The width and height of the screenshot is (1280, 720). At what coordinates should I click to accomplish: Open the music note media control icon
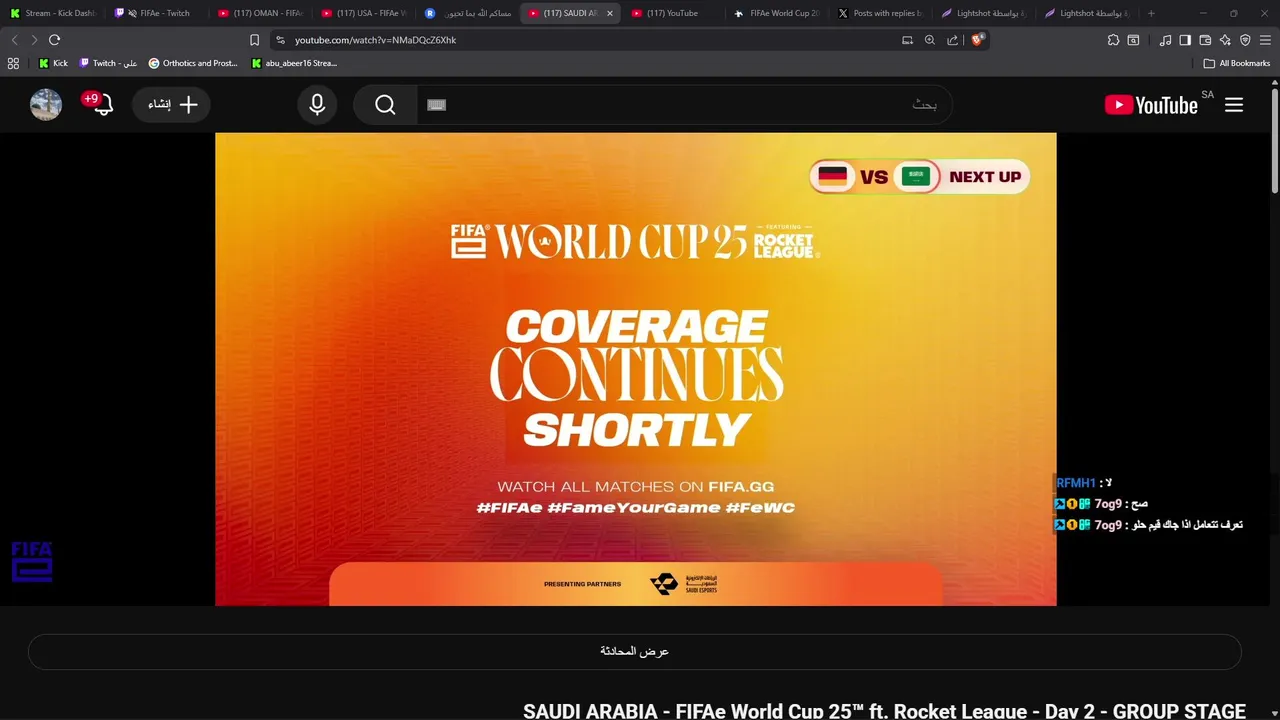1165,40
